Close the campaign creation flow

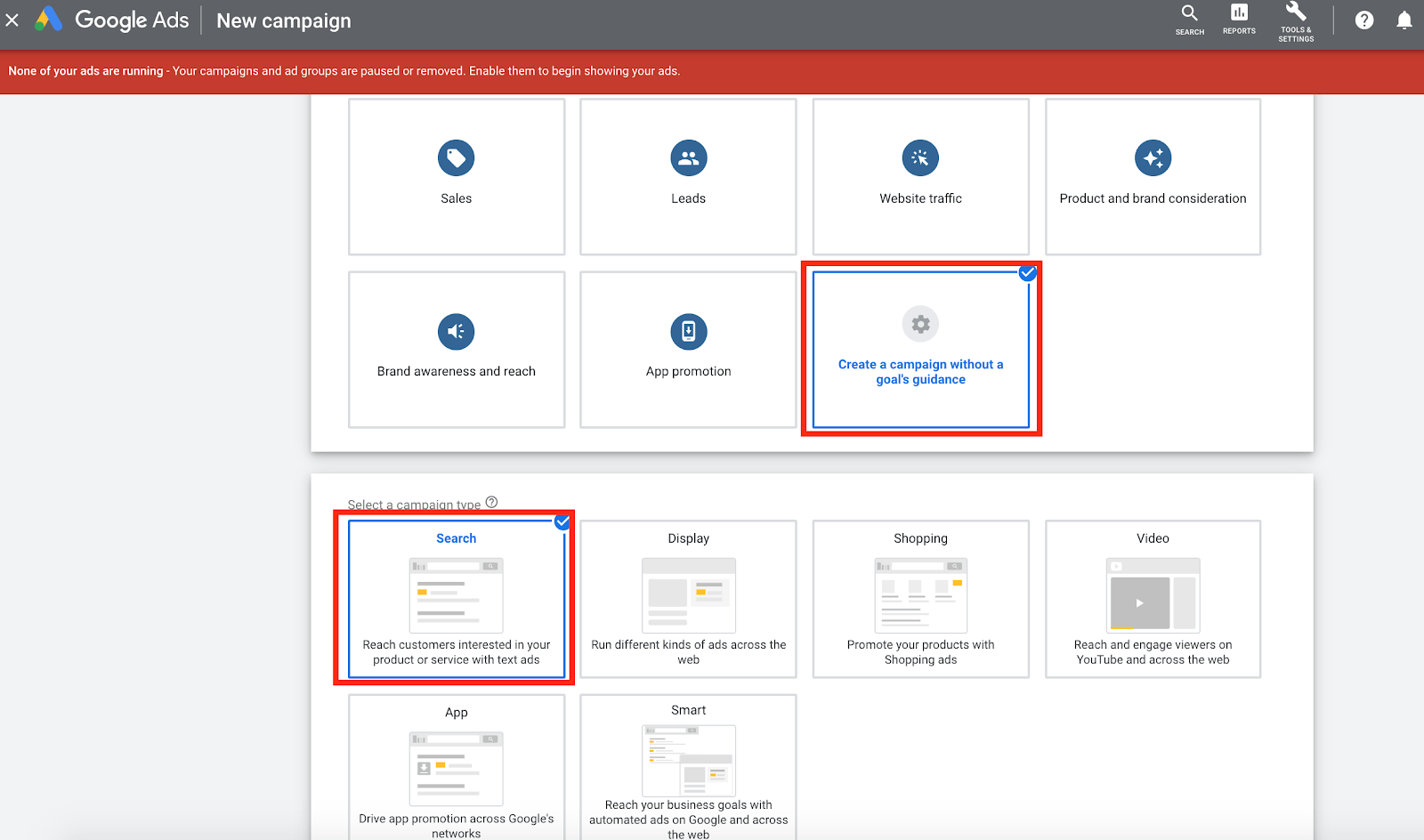12,20
